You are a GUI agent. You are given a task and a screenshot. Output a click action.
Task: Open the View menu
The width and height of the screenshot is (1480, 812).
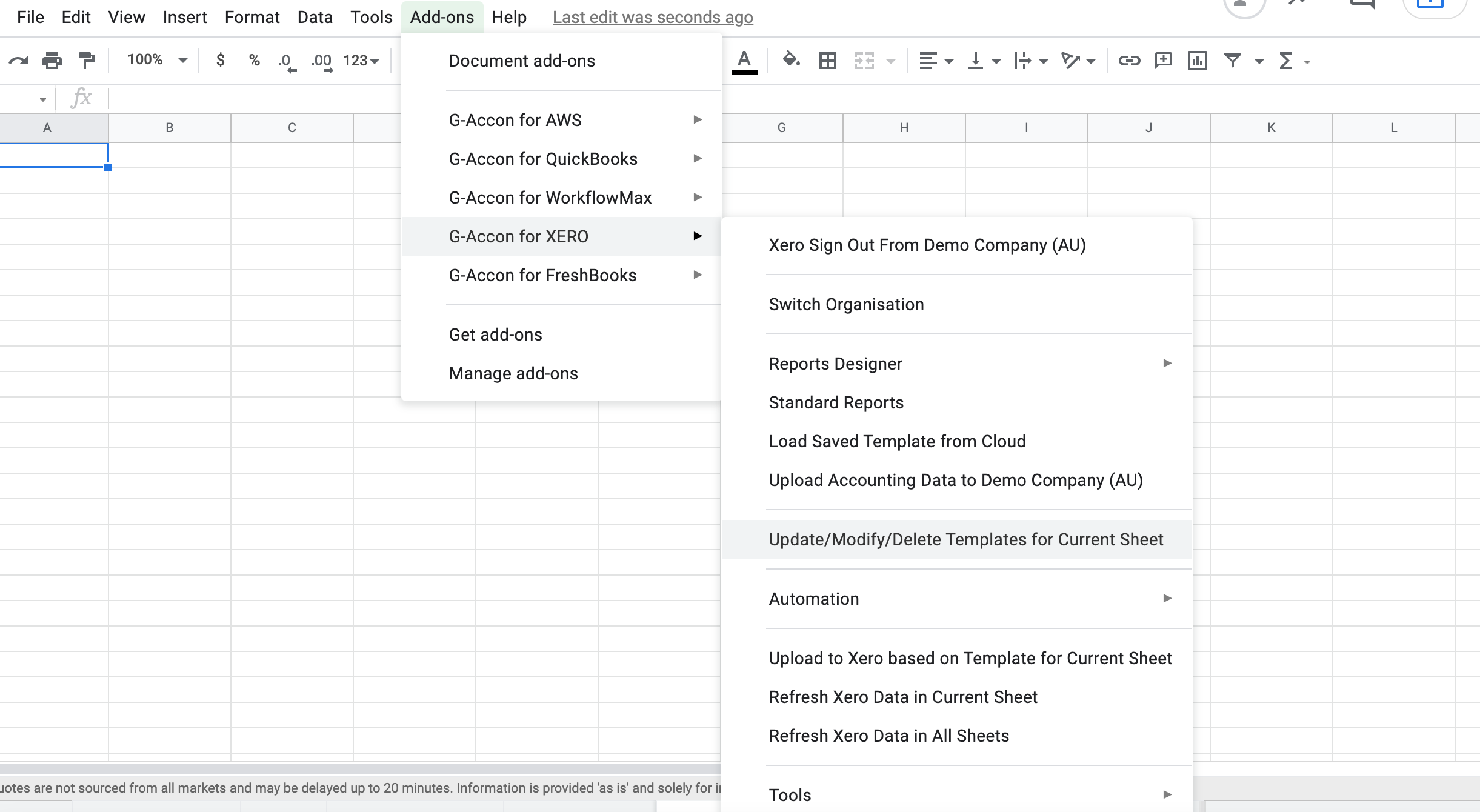point(127,17)
